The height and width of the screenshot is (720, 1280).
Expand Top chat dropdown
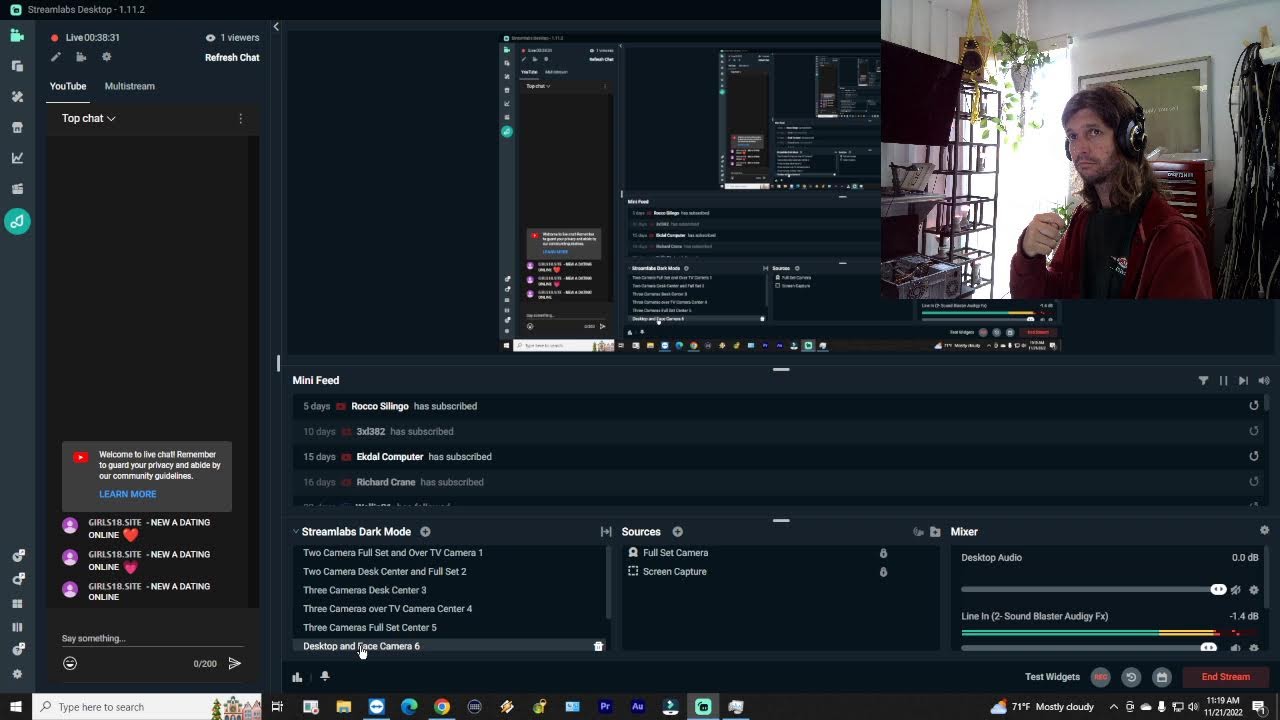[88, 118]
